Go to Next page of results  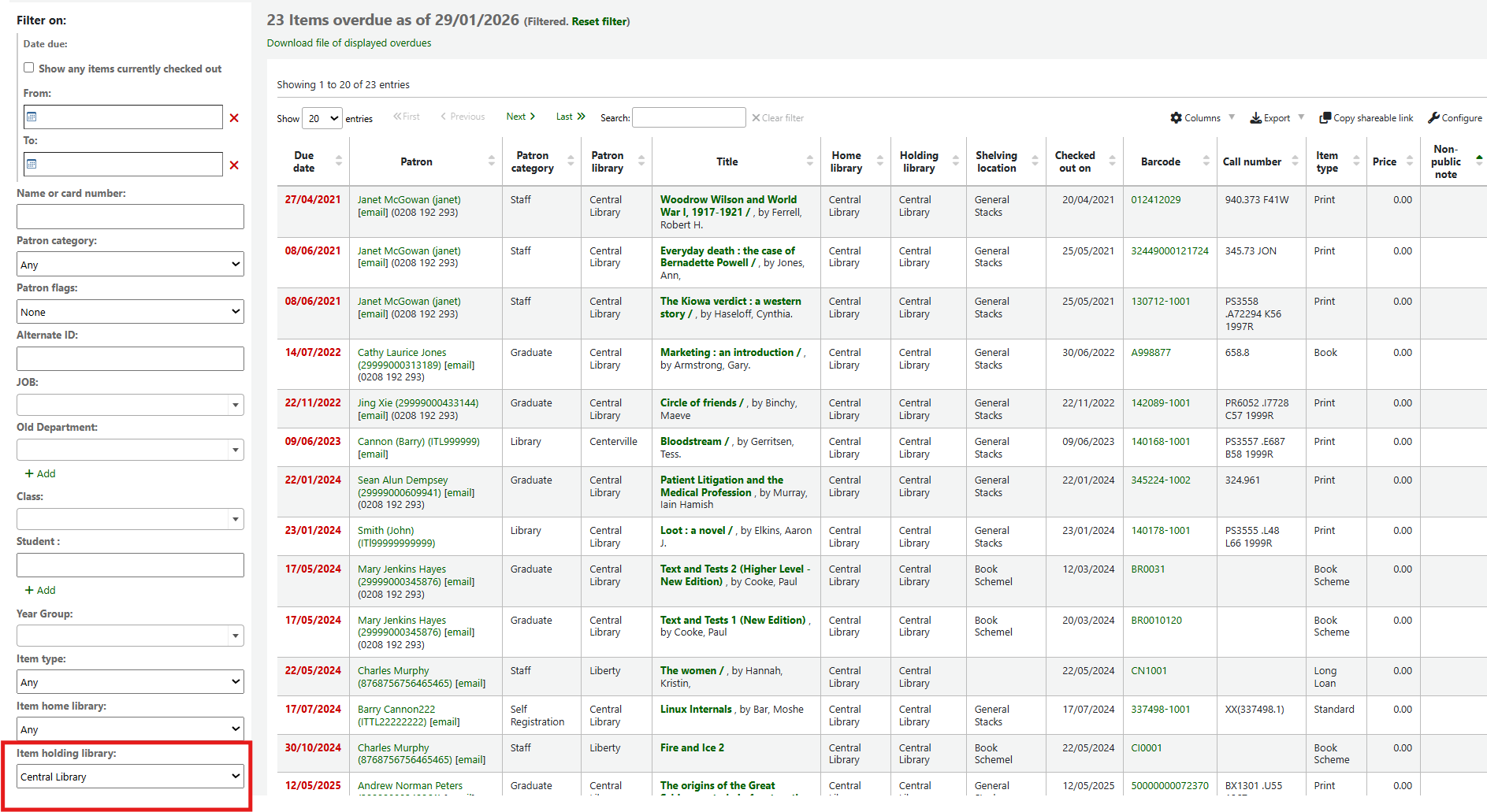pos(520,117)
